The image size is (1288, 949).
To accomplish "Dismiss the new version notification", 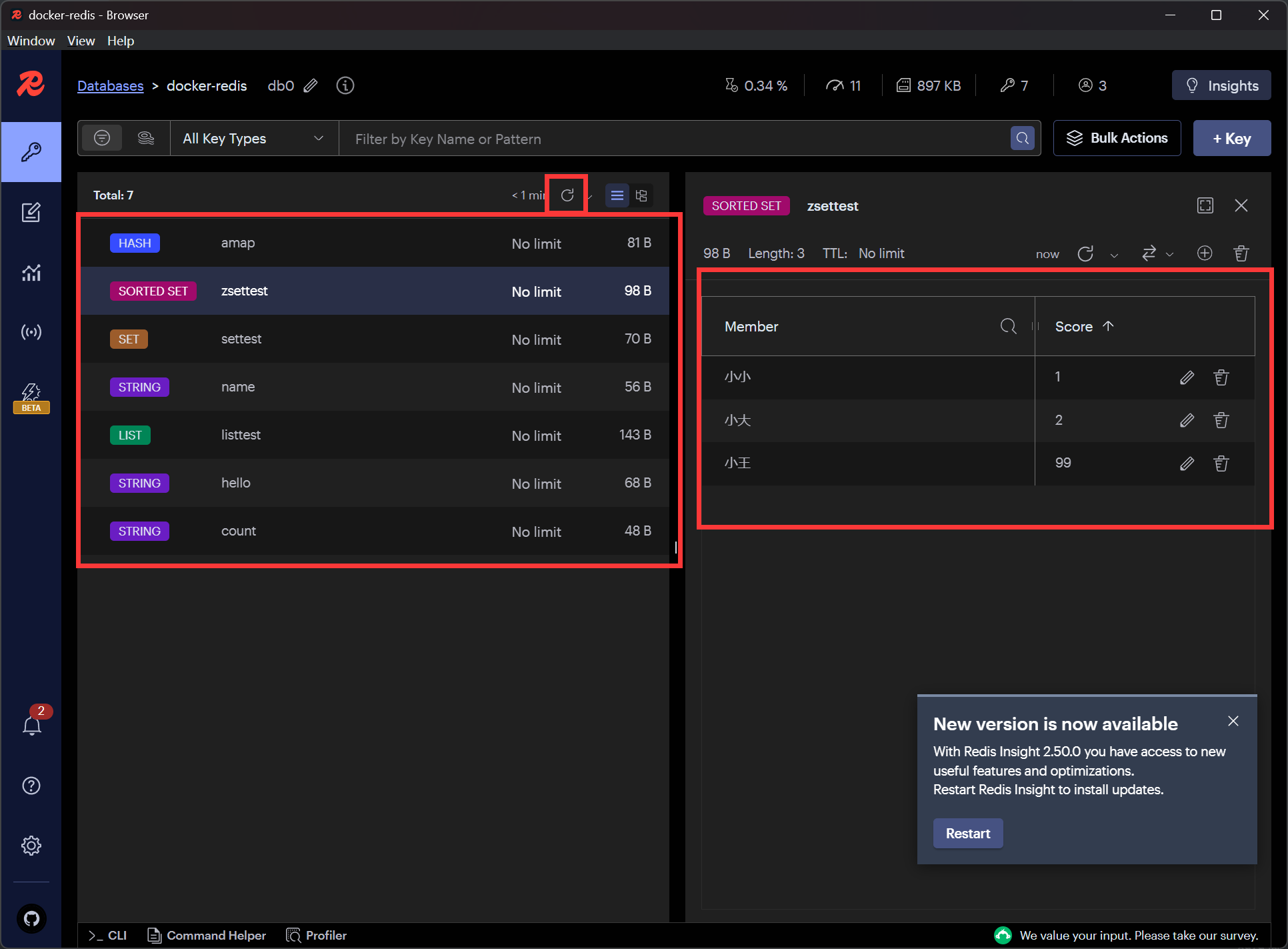I will click(1233, 721).
